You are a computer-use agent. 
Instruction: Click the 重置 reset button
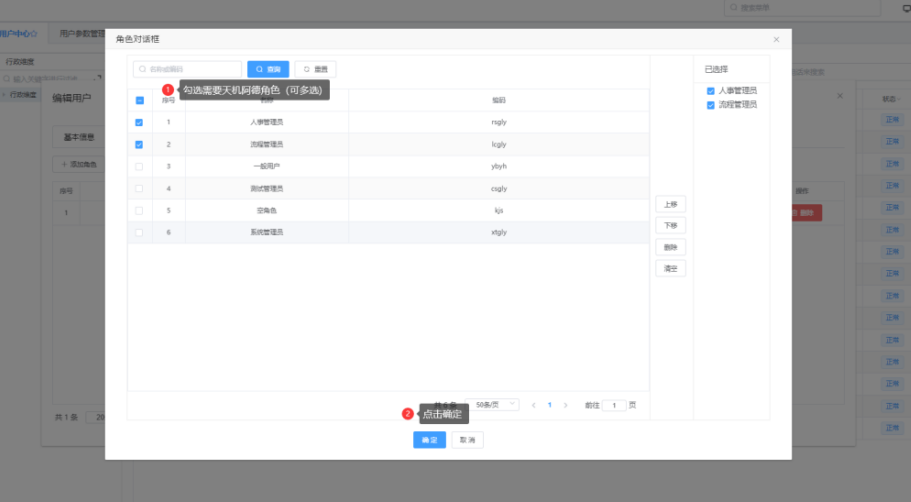click(315, 69)
